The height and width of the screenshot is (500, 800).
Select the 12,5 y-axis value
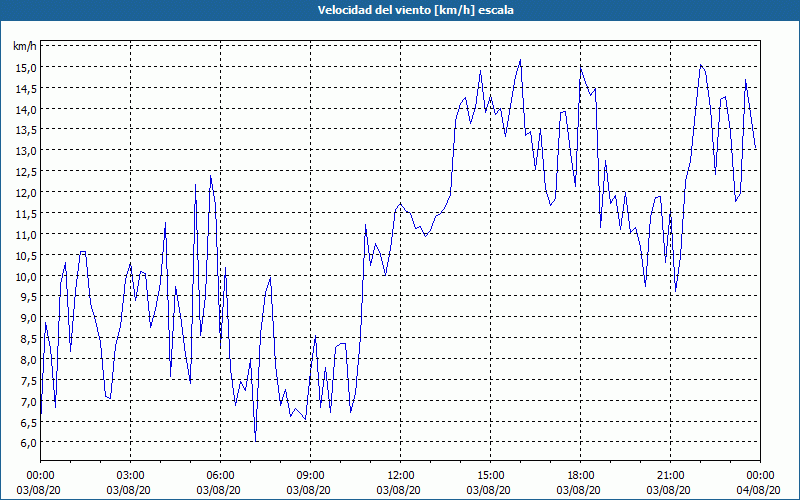[25, 172]
